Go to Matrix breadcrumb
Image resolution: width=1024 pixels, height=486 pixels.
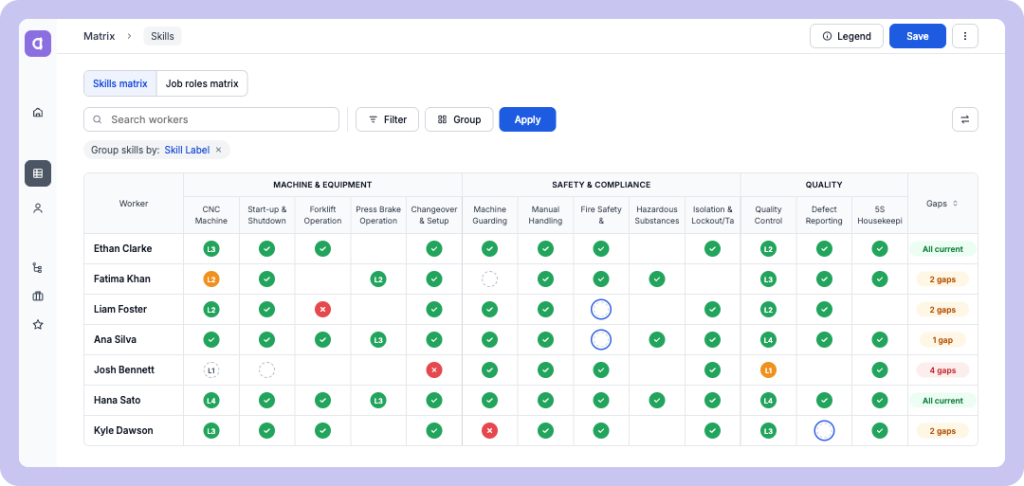(x=99, y=36)
